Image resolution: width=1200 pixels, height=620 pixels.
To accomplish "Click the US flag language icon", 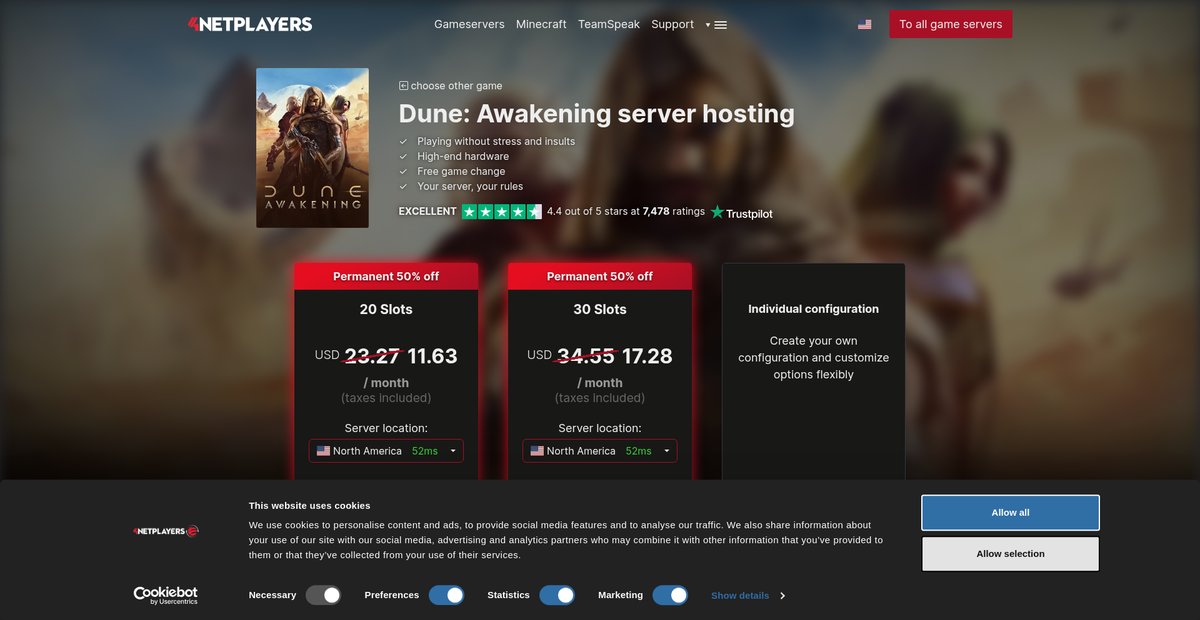I will 864,24.
